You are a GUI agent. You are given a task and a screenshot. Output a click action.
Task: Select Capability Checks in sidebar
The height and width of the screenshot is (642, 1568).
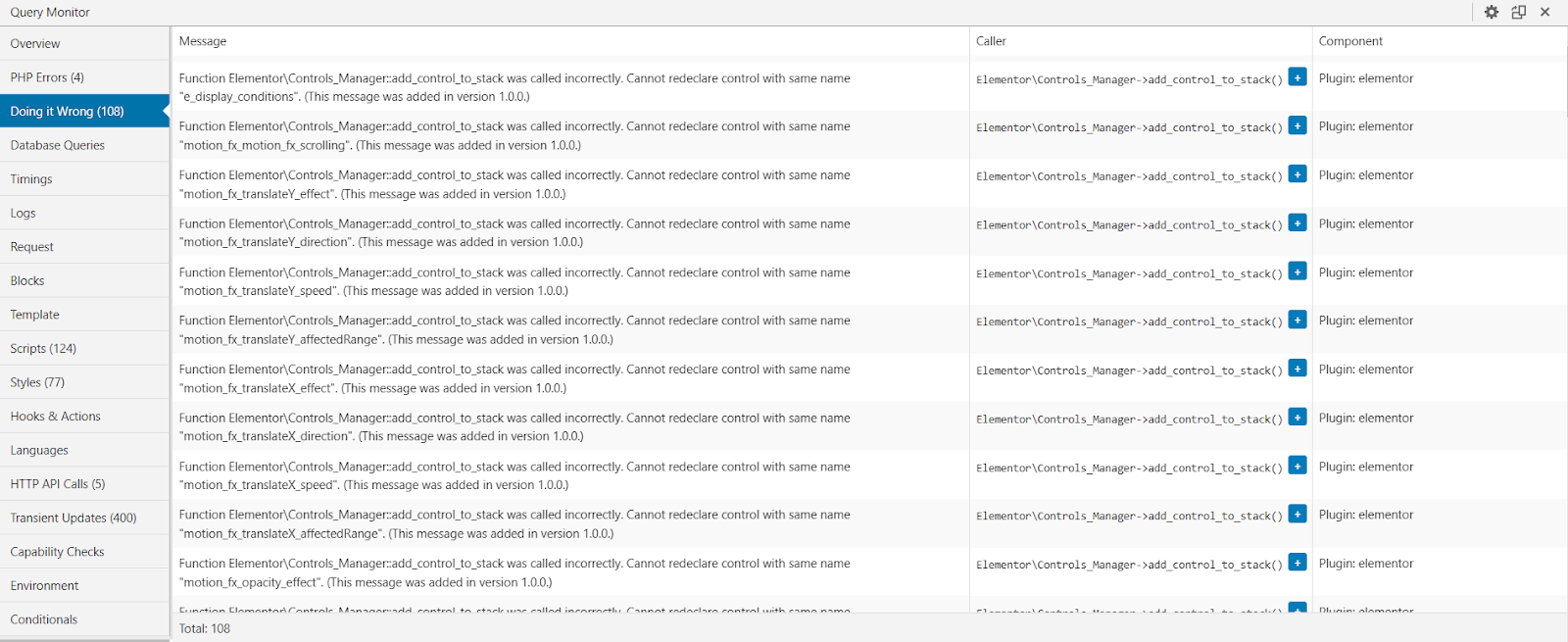57,552
